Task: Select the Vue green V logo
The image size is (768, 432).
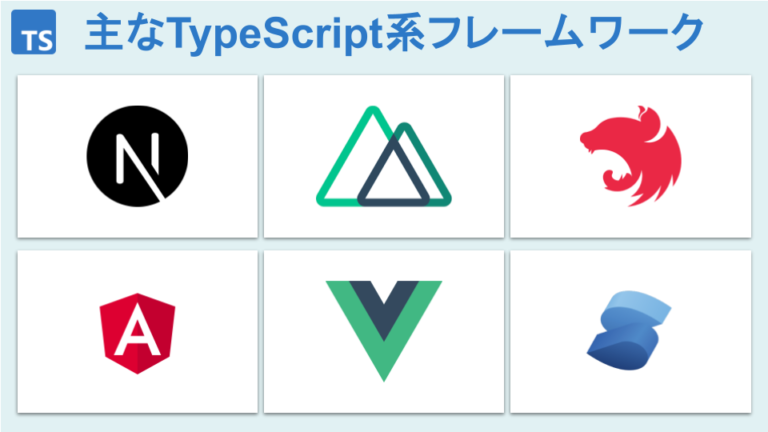Action: (384, 331)
